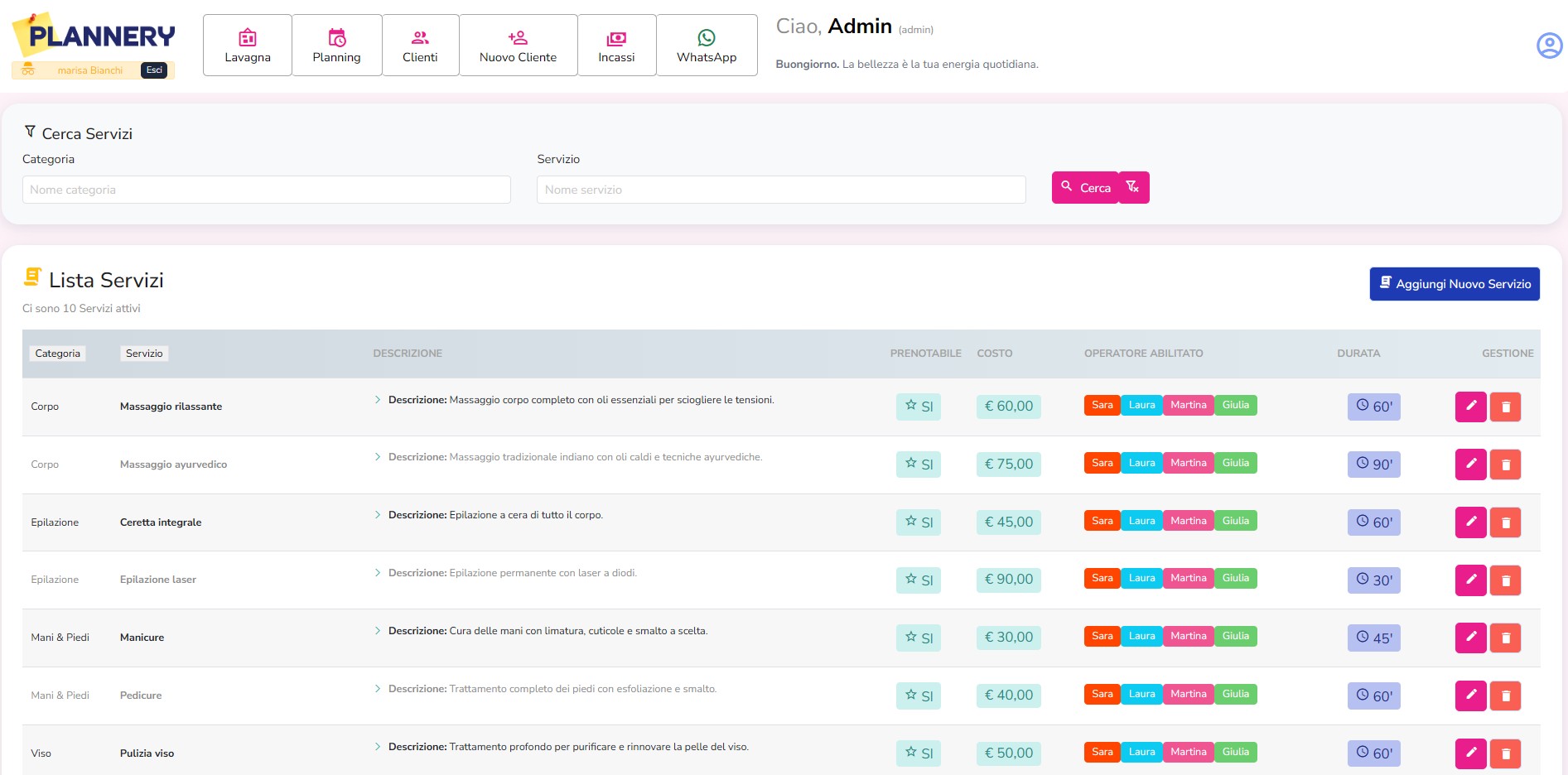Click the 60' duration badge for Massaggio rilassante

coord(1374,407)
